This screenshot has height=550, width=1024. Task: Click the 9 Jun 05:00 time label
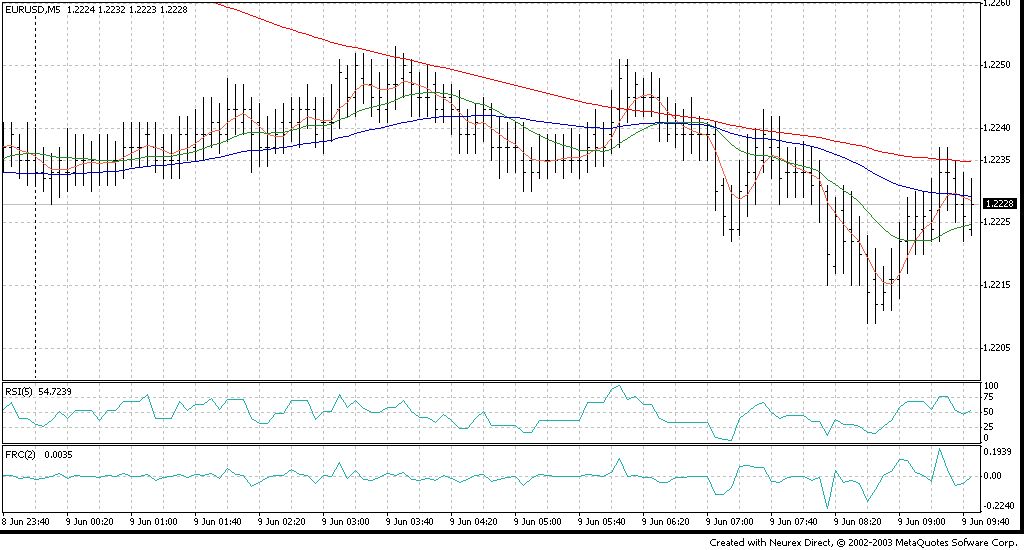(537, 521)
